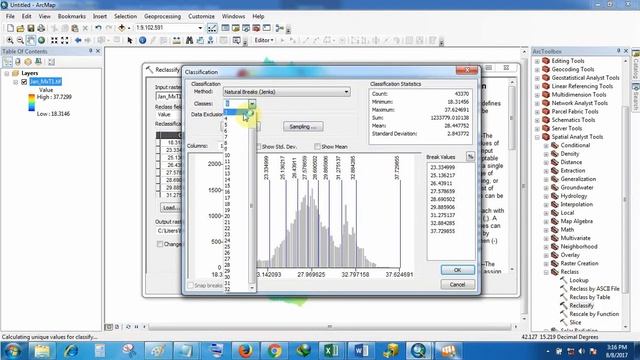Open the Editor Toolbar icon
Image resolution: width=640 pixels, height=360 pixels.
click(212, 28)
